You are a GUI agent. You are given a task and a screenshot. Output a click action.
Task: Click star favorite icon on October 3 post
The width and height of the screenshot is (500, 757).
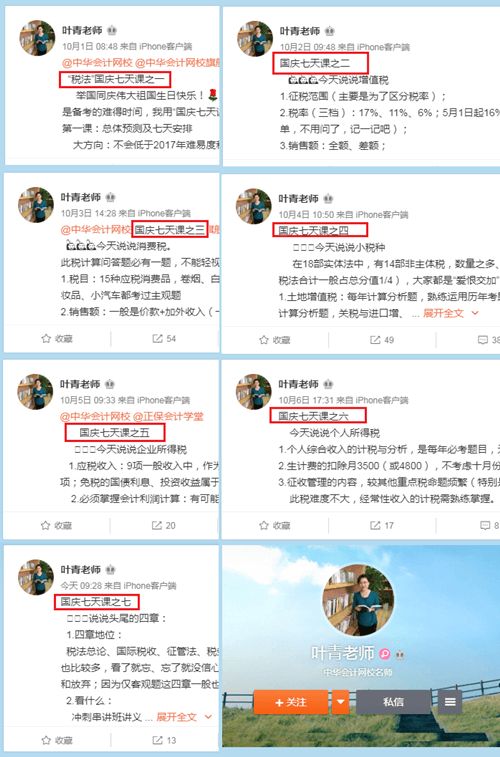[46, 338]
